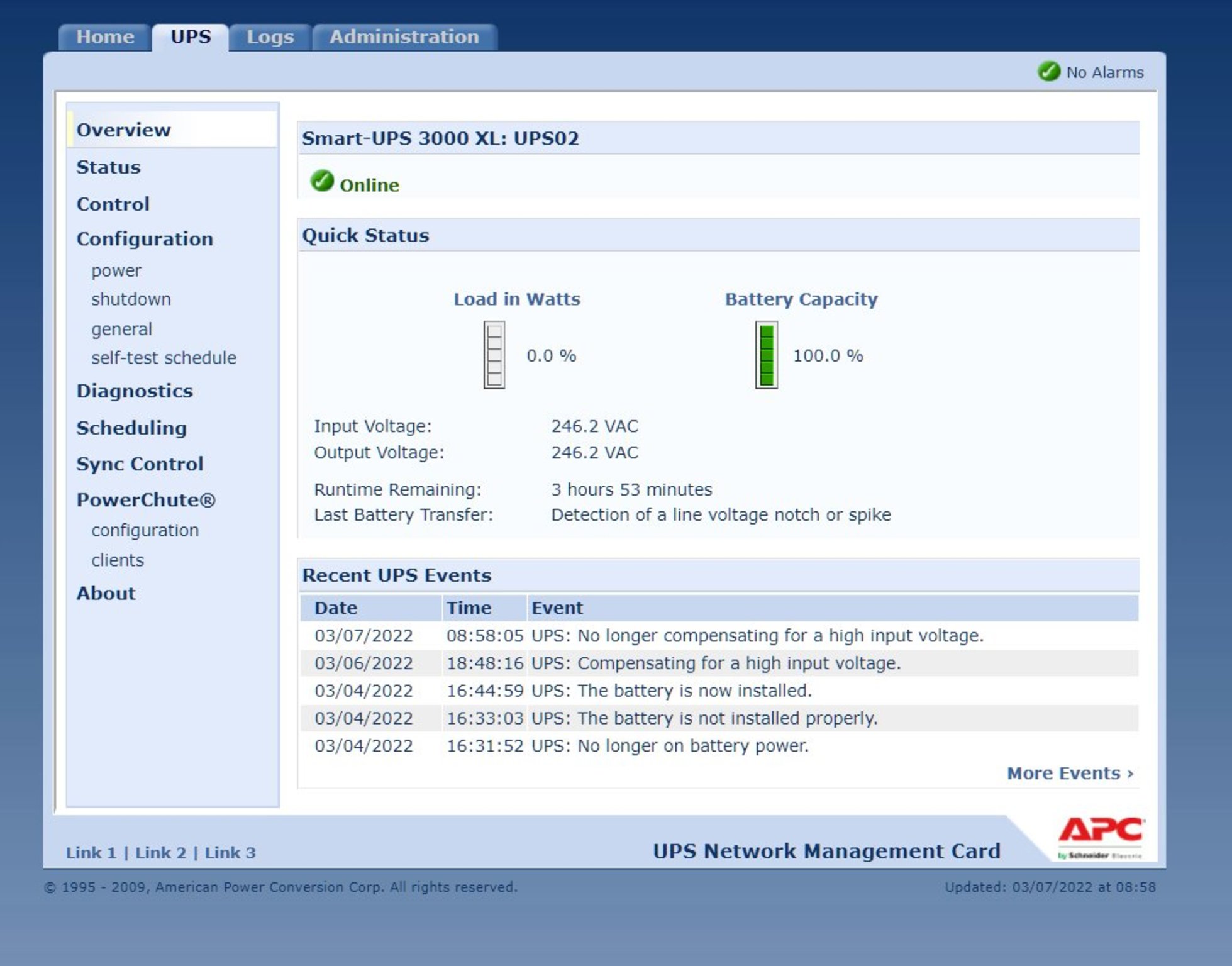Viewport: 1232px width, 966px height.
Task: Open Sync Control
Action: coord(140,464)
